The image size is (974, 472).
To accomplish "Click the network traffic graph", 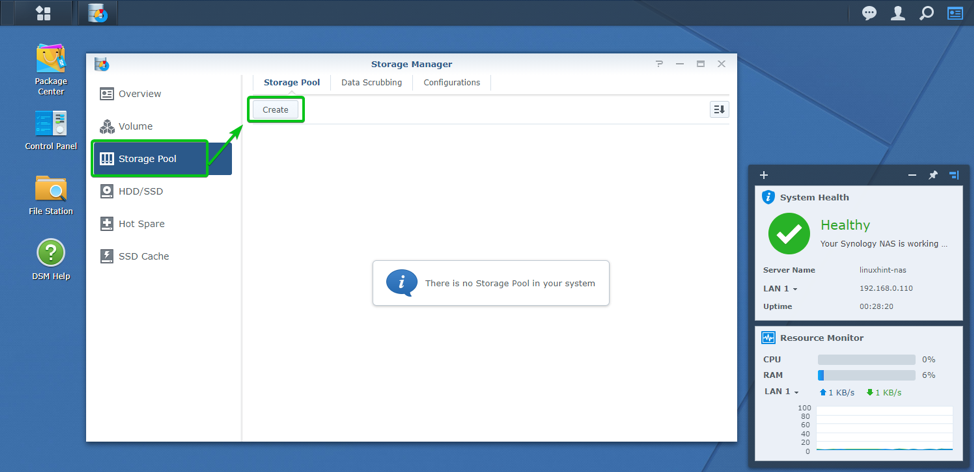I will pos(885,429).
